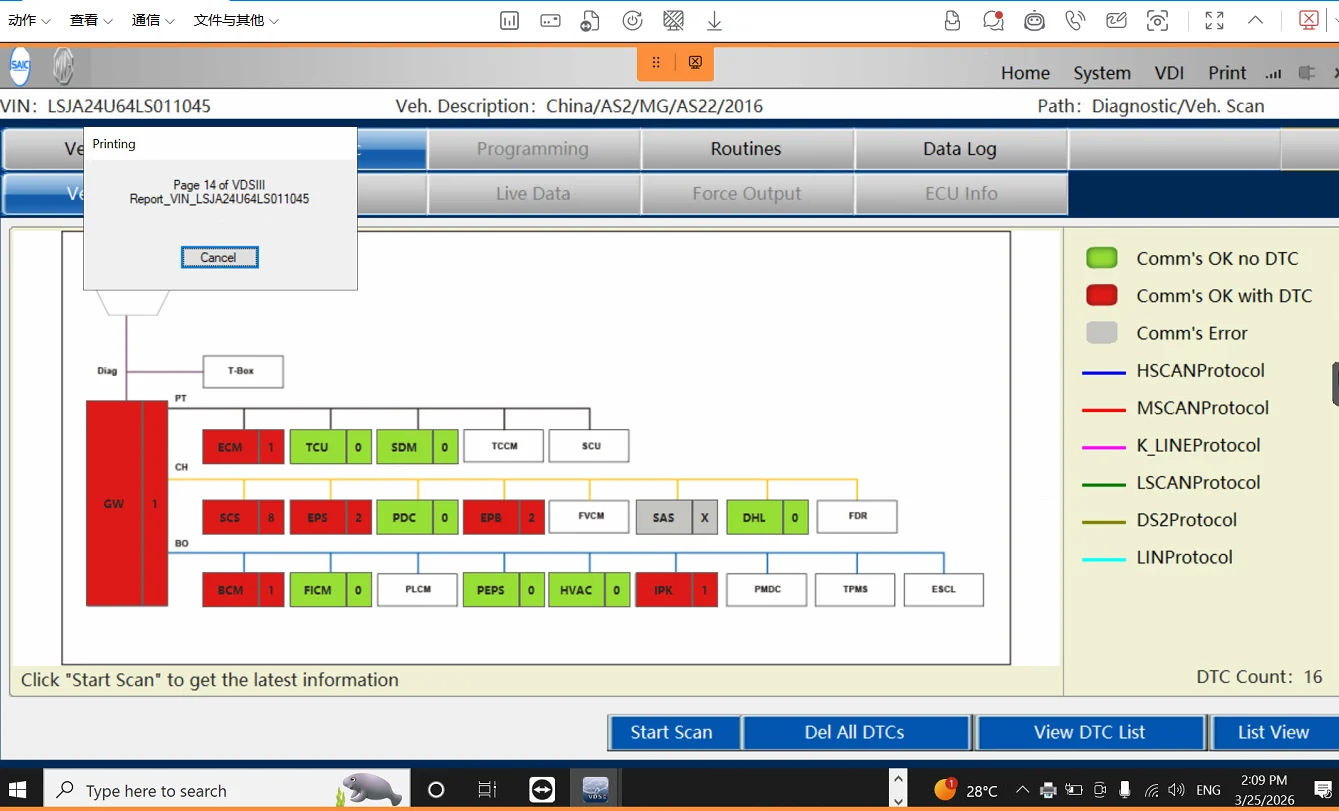Expand the 动作 dropdown menu
Viewport: 1339px width, 811px height.
(29, 20)
